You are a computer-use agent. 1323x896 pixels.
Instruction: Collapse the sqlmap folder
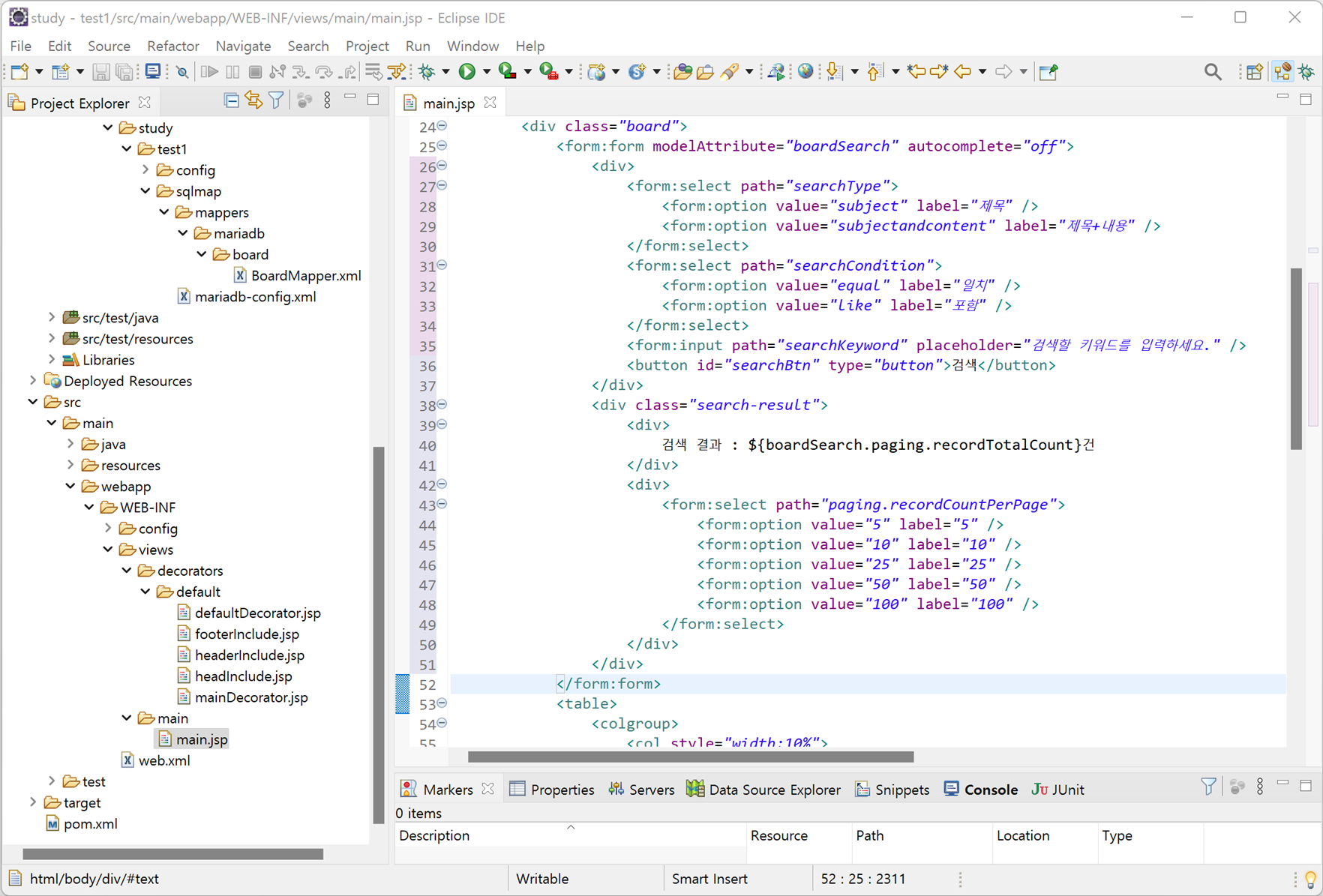(145, 191)
